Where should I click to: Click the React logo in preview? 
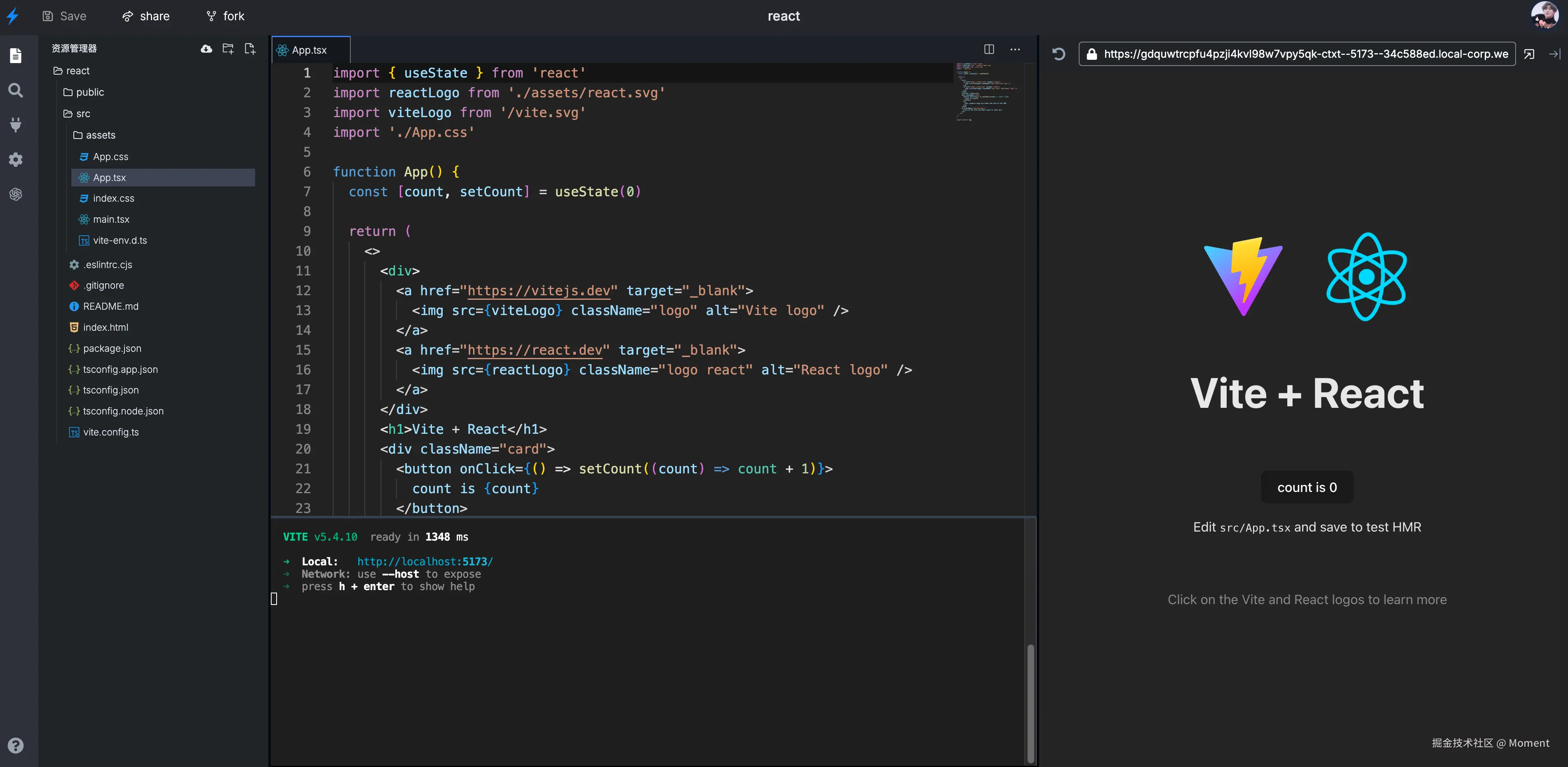tap(1366, 276)
